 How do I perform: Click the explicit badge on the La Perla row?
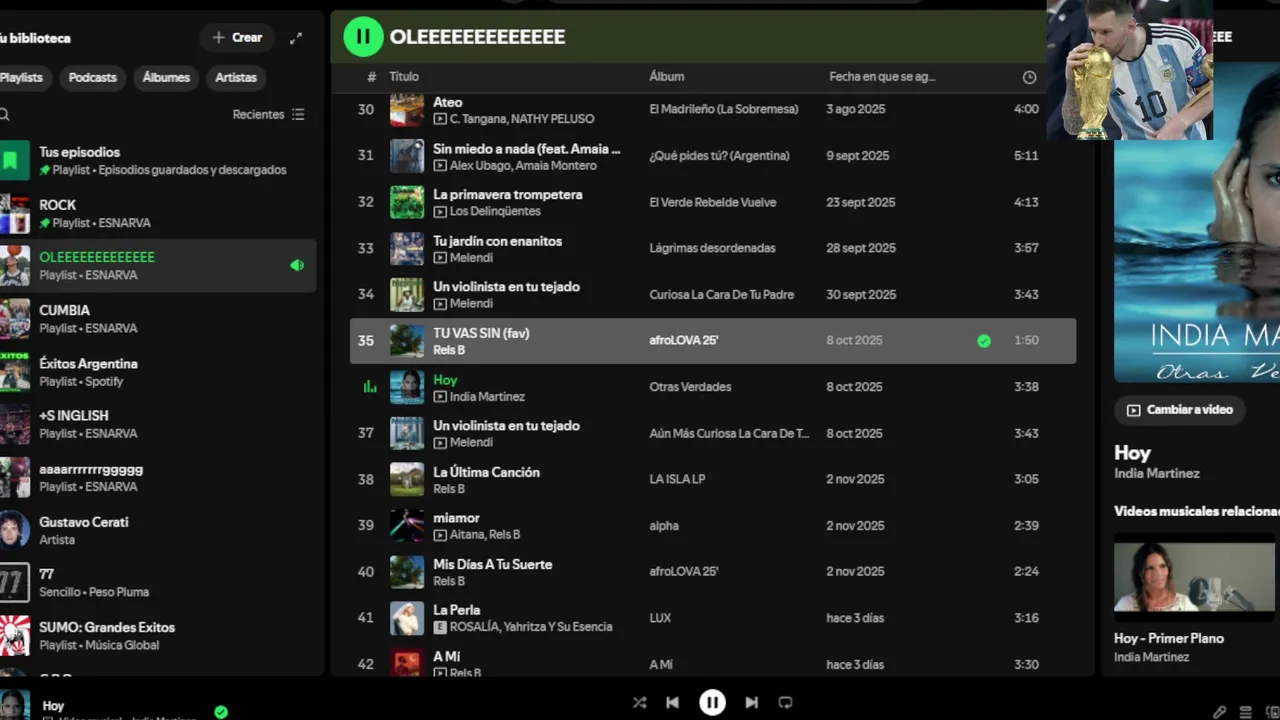440,627
